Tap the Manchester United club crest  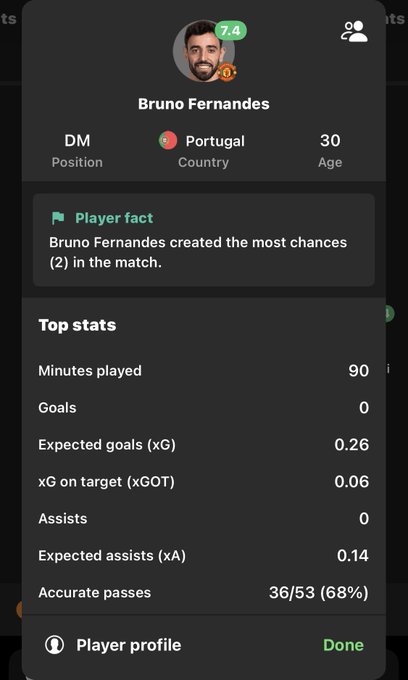tap(227, 72)
